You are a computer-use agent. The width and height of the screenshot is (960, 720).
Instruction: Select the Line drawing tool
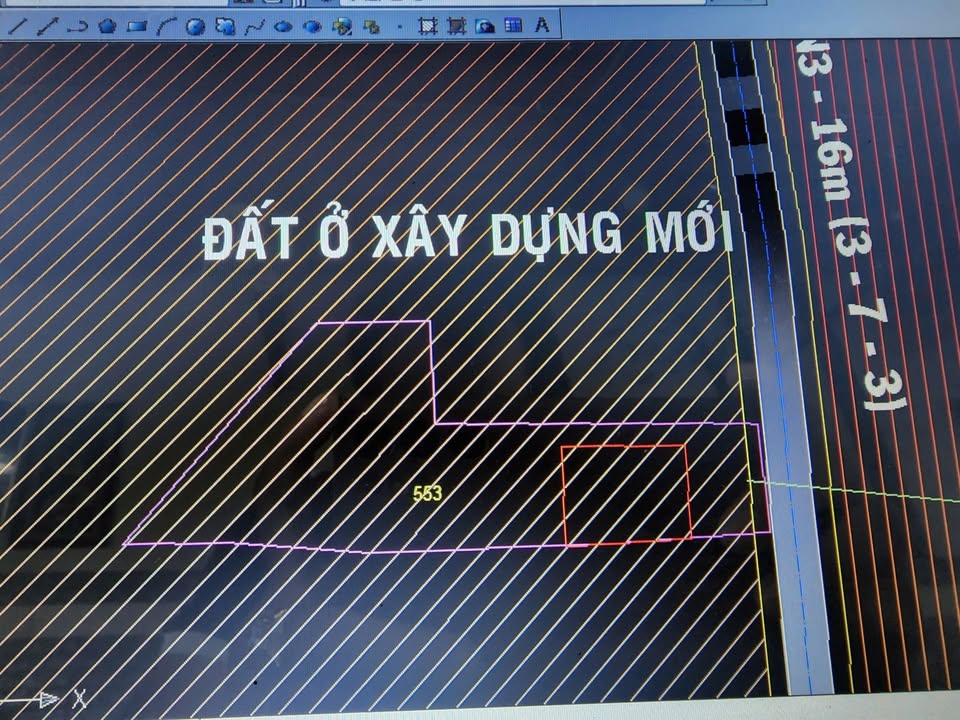(x=16, y=27)
